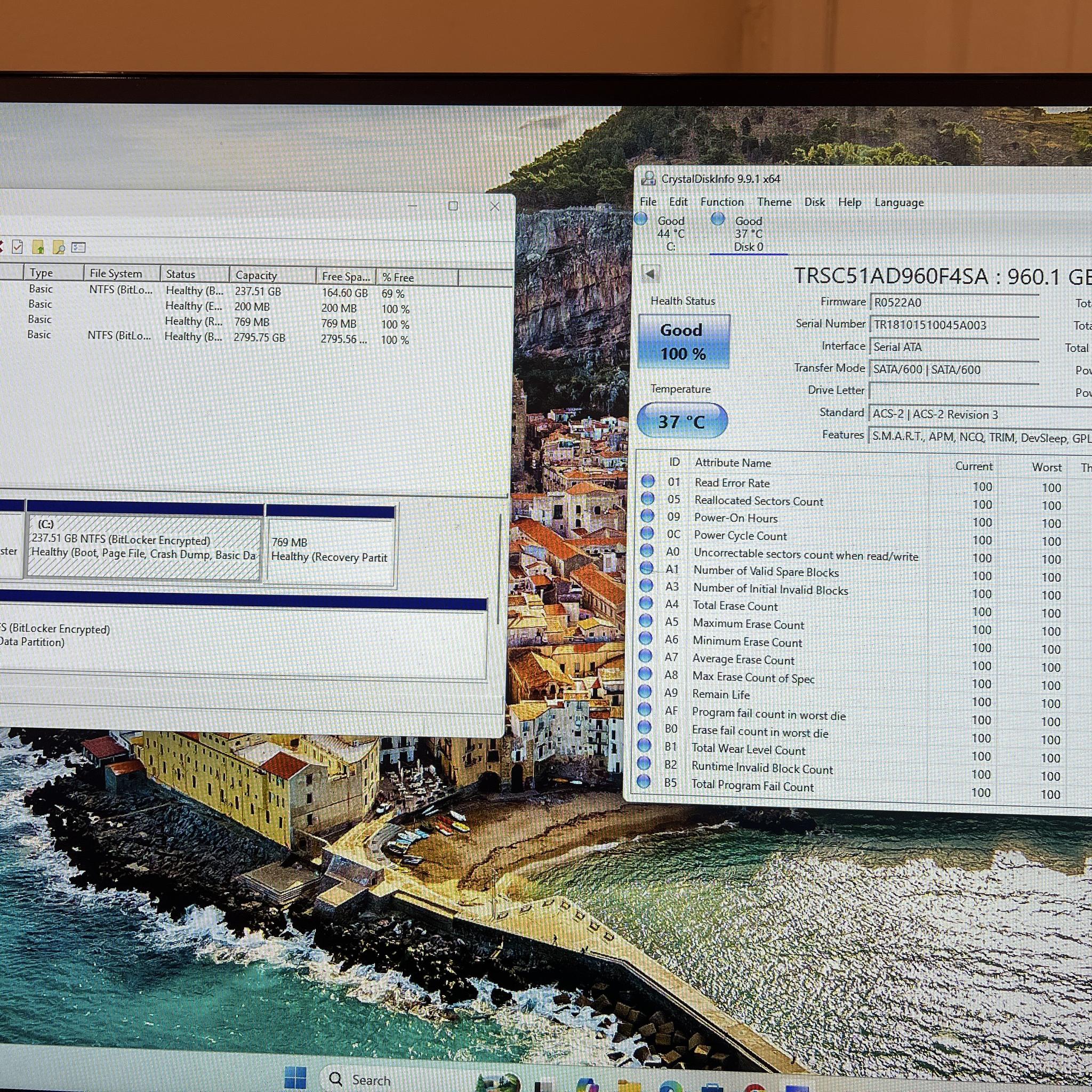Viewport: 1092px width, 1092px height.
Task: Click status dot for Number of Initial Invalid Blocks
Action: point(646,585)
